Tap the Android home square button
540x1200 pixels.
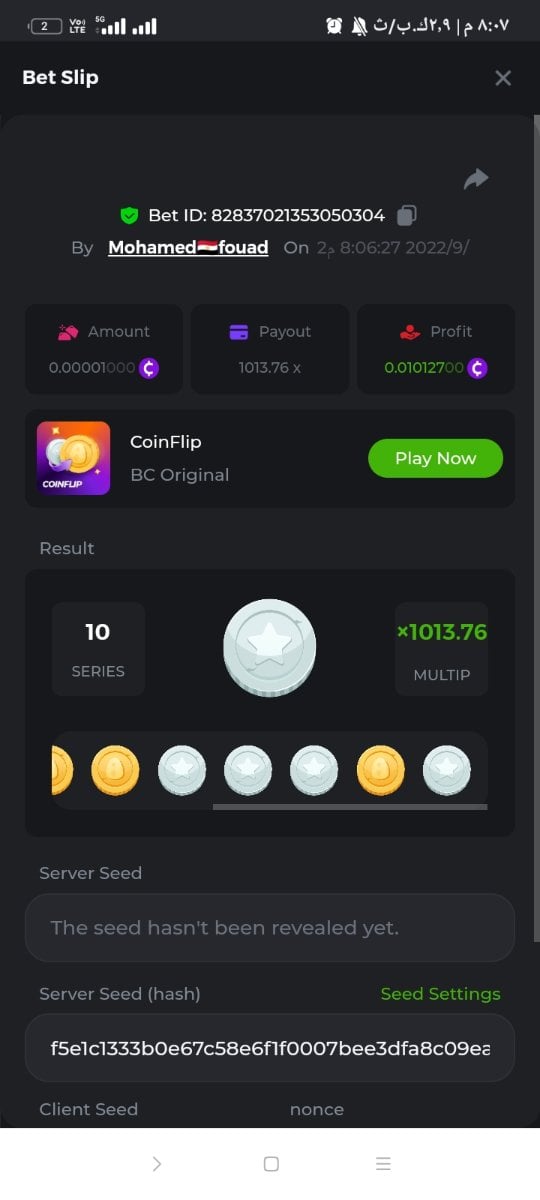pyautogui.click(x=271, y=1164)
